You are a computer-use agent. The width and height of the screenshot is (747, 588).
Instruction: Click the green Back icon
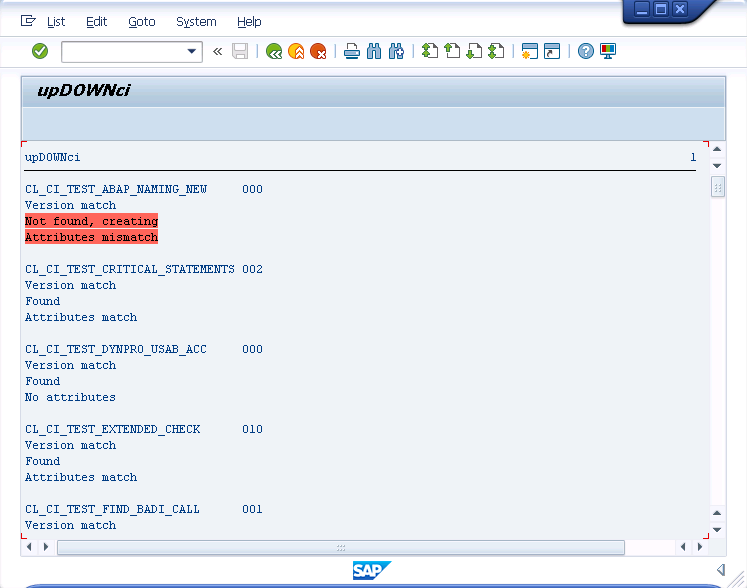point(274,51)
